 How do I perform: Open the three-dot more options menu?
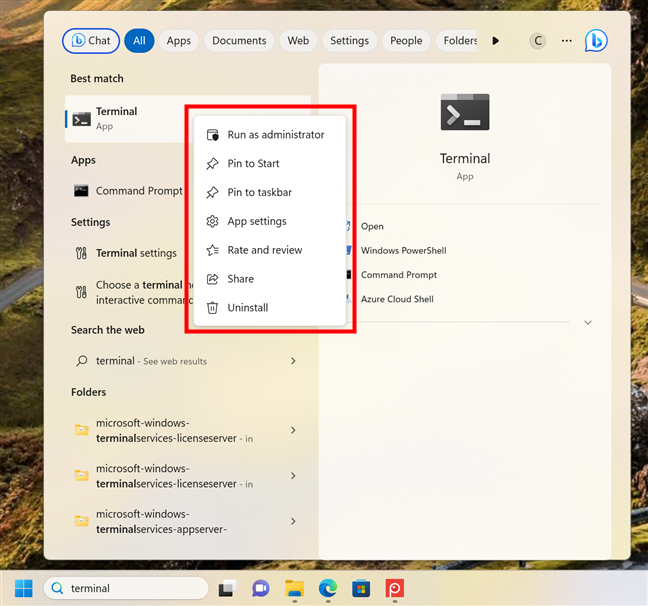567,41
